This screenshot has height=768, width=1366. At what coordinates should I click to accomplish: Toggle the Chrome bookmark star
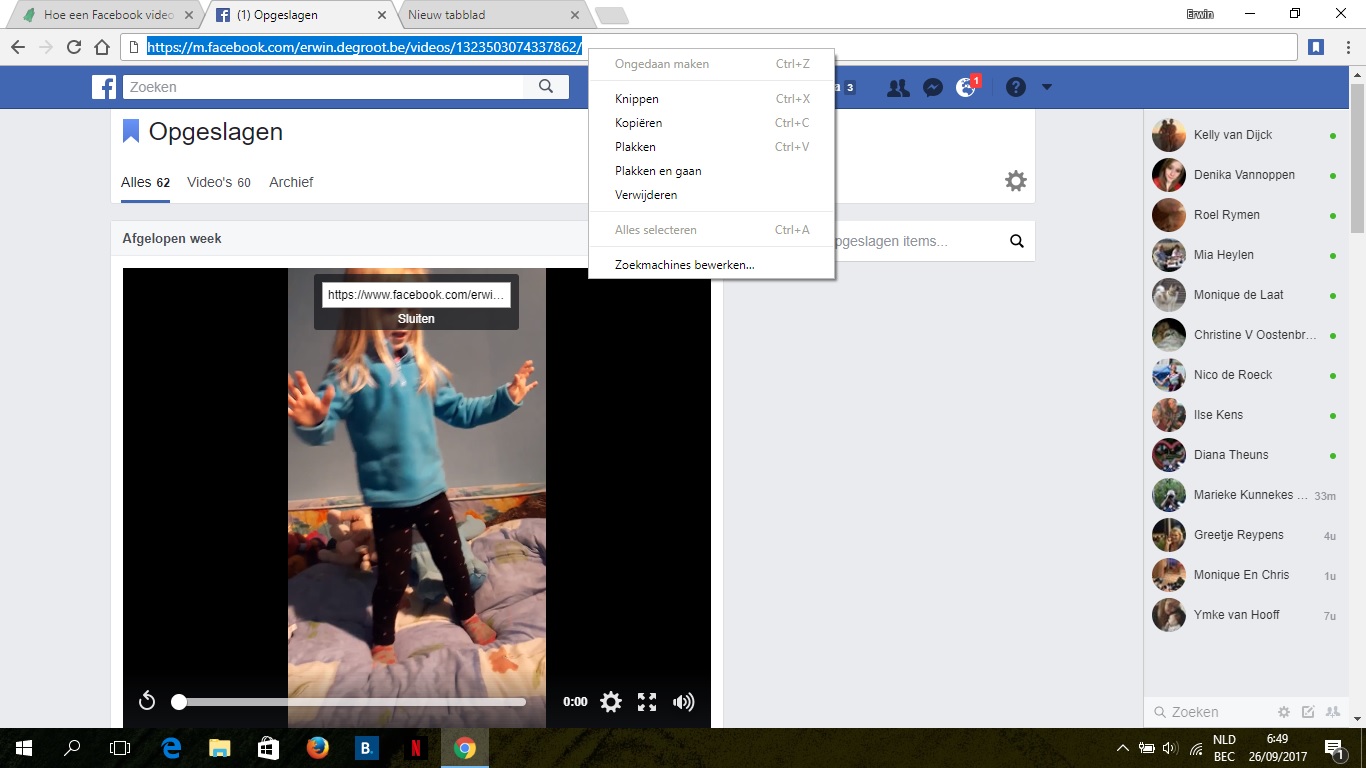tap(1317, 47)
